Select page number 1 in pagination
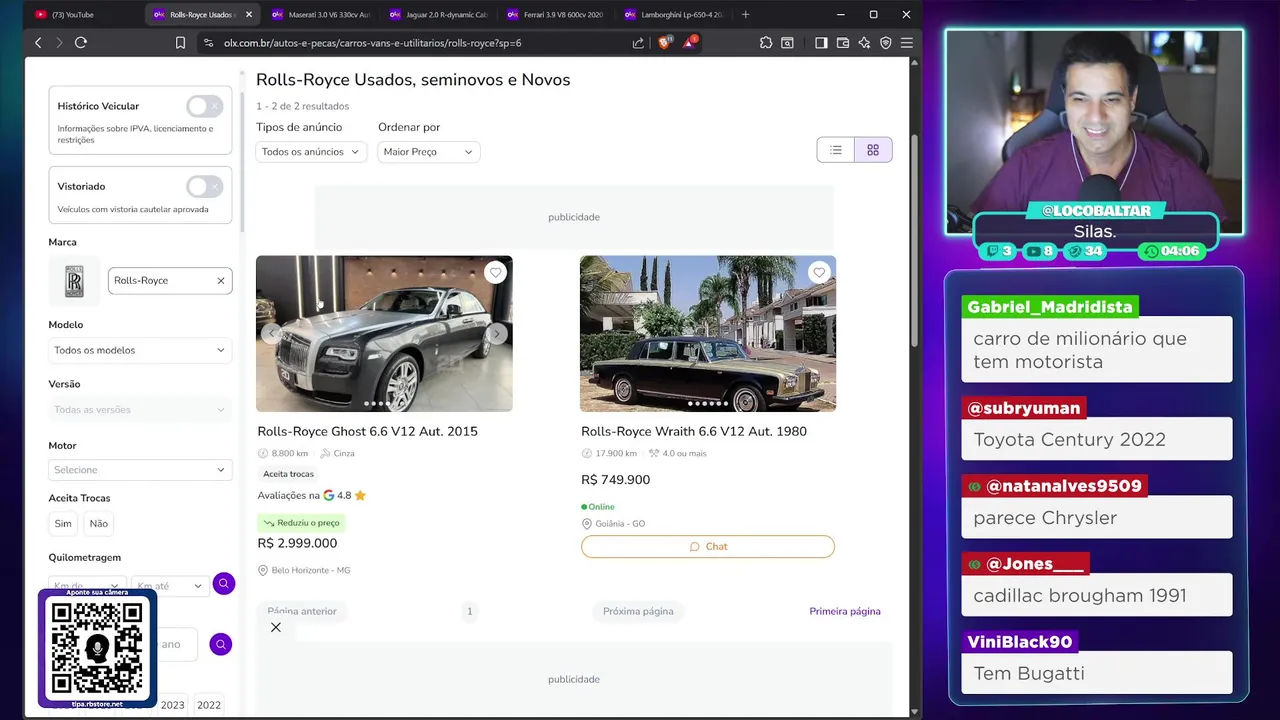The image size is (1280, 720). click(470, 611)
